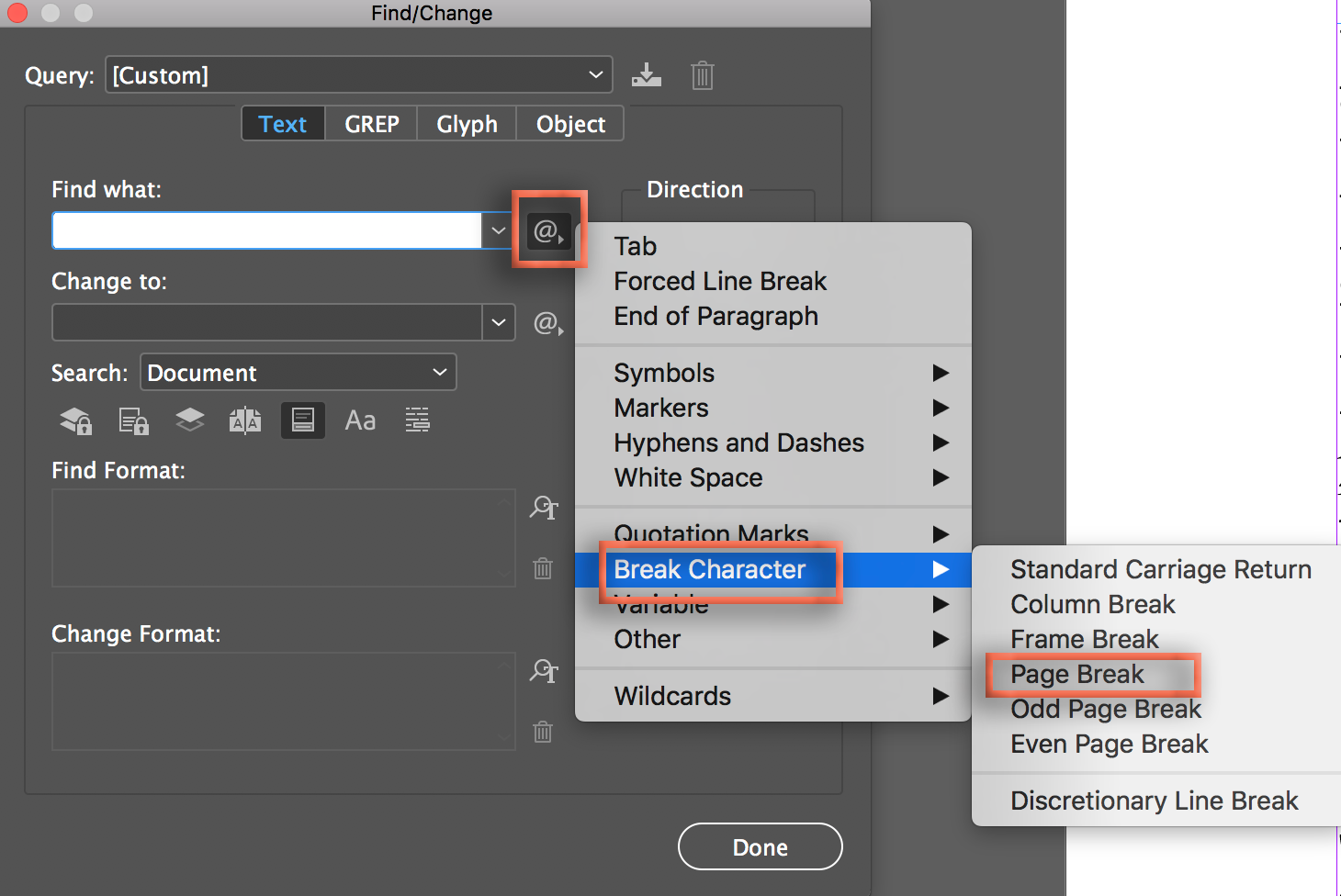Image resolution: width=1341 pixels, height=896 pixels.
Task: Enable Include Locked Layers search option
Action: 74,420
